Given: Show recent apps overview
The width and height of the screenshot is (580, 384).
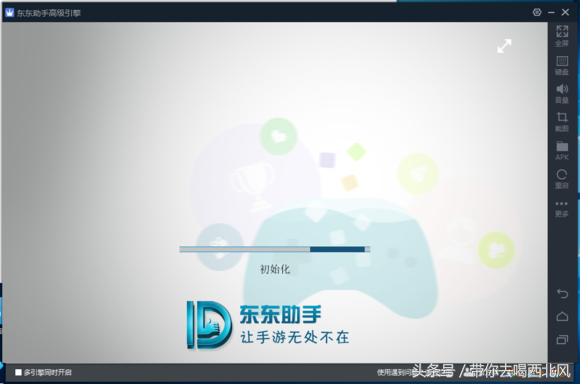Looking at the screenshot, I should click(x=562, y=339).
